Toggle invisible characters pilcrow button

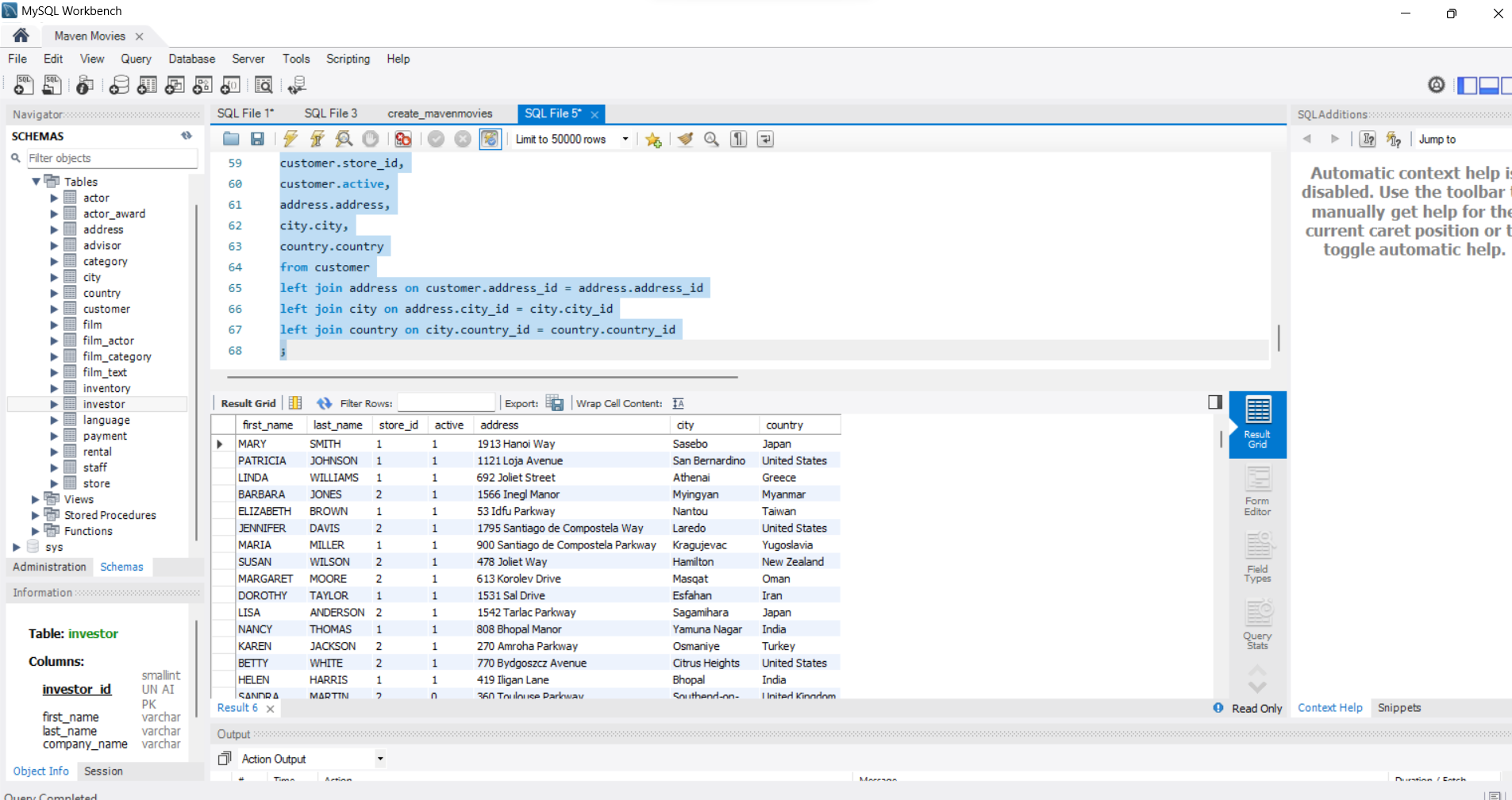[738, 139]
